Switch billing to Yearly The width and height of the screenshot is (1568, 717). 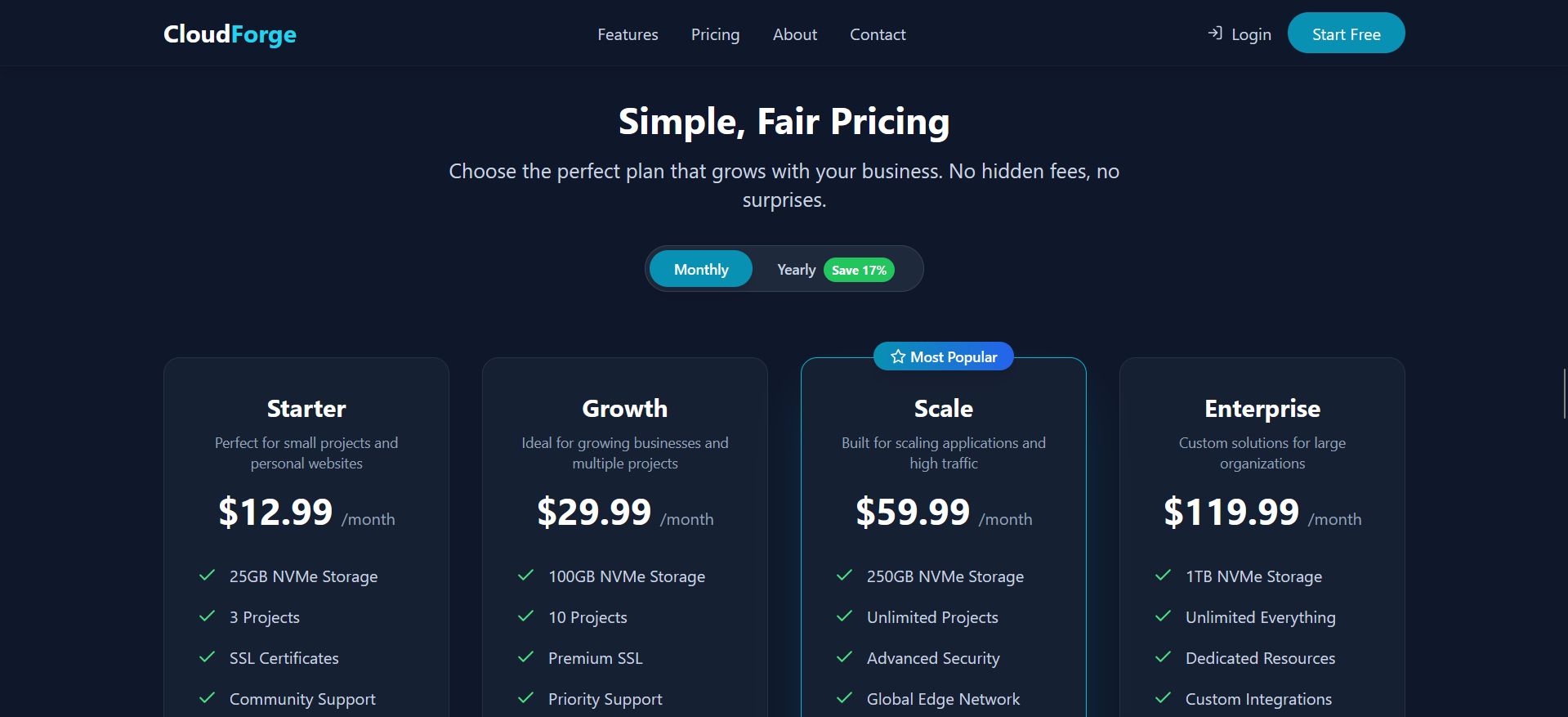coord(796,270)
